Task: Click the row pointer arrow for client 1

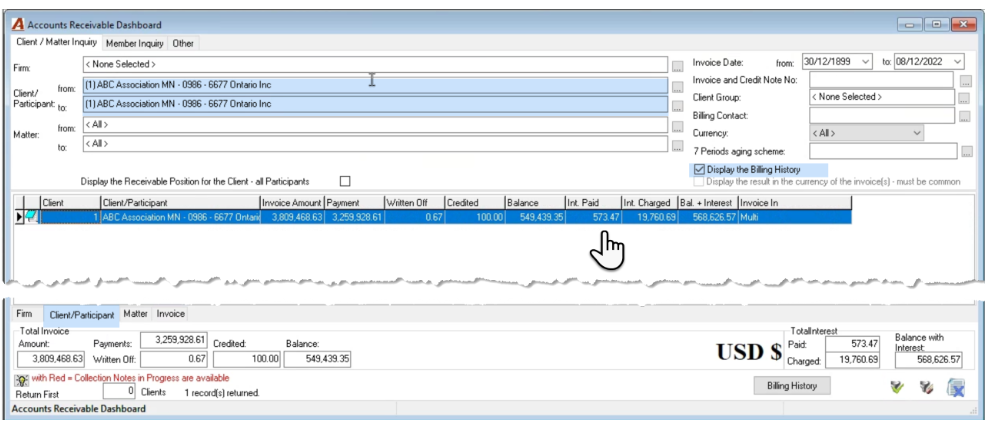Action: [19, 217]
